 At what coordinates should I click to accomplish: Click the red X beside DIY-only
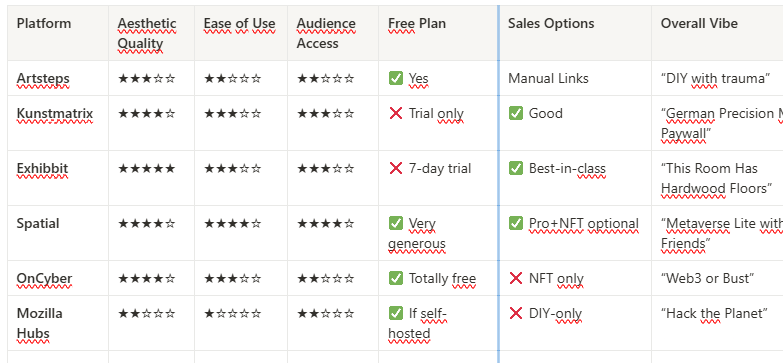(516, 313)
